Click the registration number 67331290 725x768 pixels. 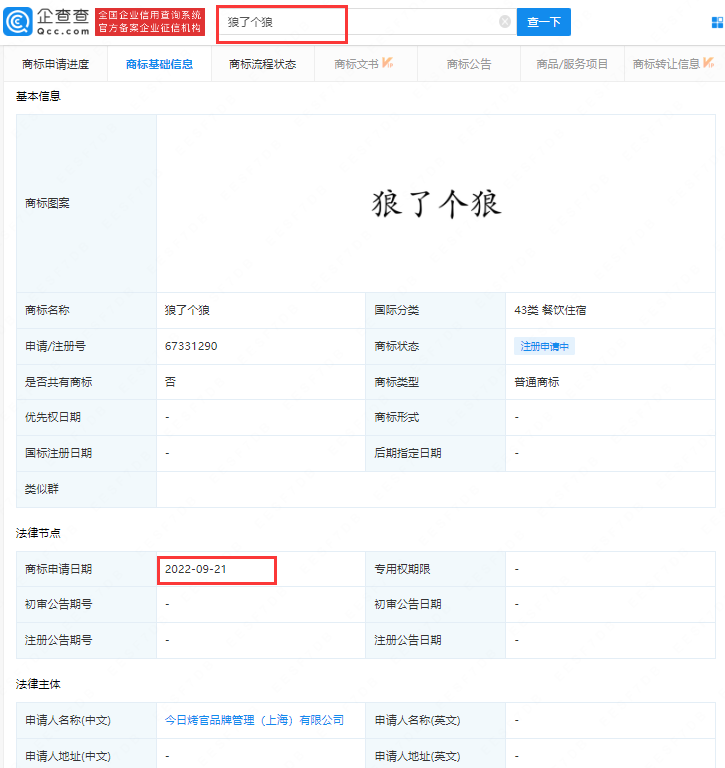point(191,346)
